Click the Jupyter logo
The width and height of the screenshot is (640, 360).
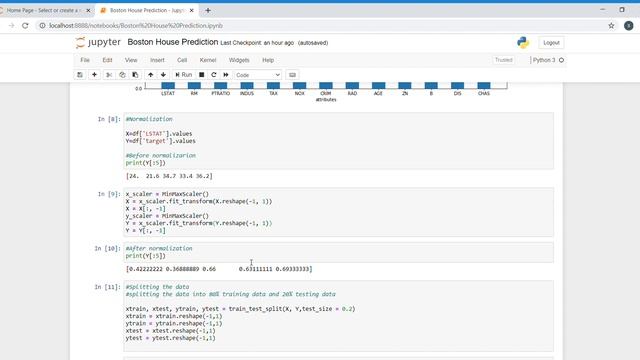coord(98,42)
